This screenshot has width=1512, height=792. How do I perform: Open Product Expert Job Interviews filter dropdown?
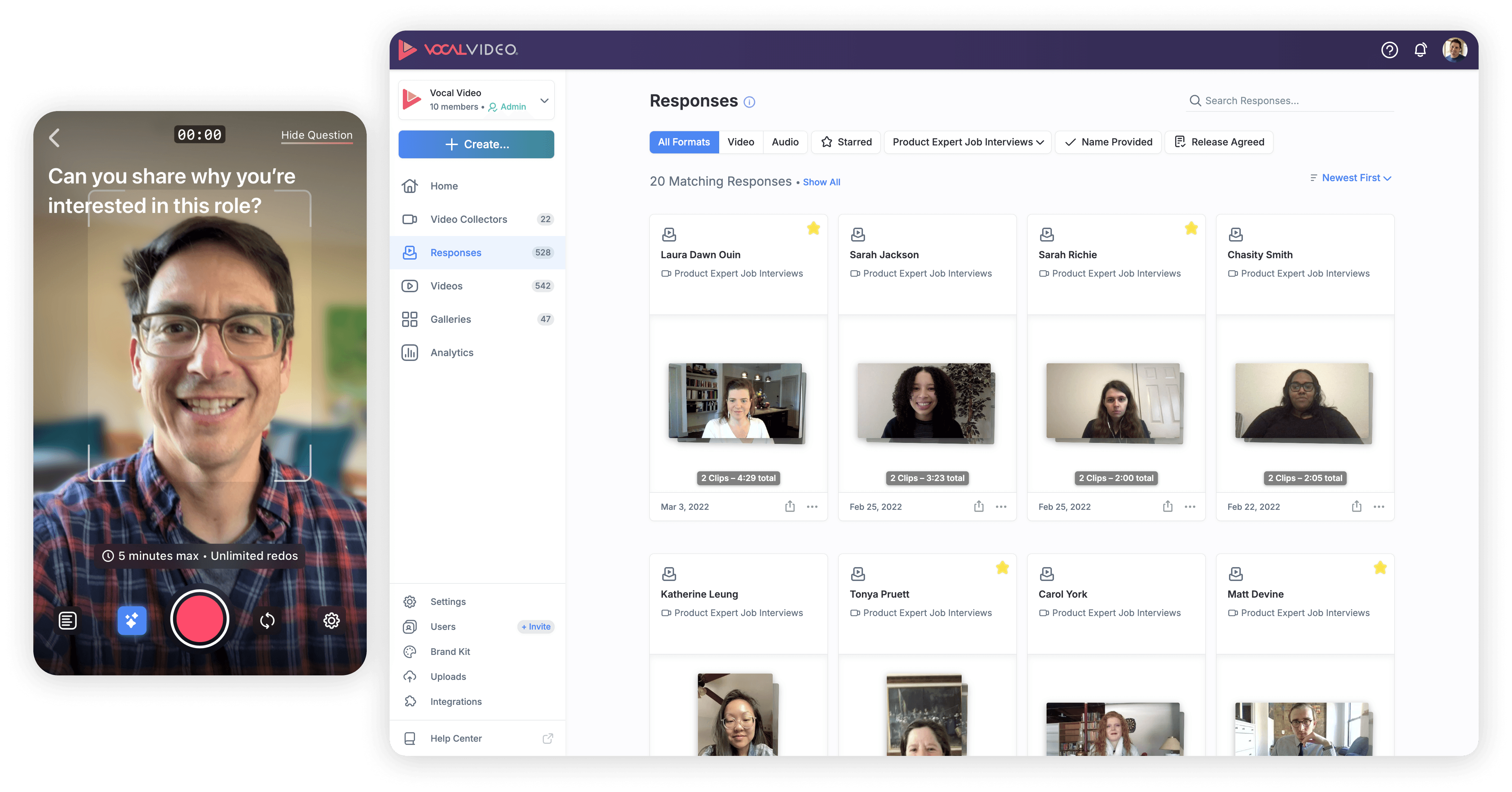tap(968, 142)
